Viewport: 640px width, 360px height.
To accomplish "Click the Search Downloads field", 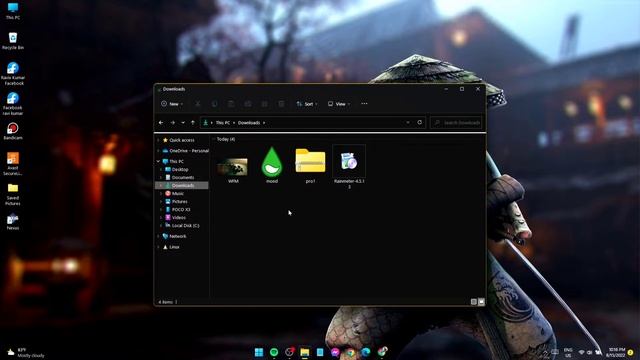I will pos(457,122).
